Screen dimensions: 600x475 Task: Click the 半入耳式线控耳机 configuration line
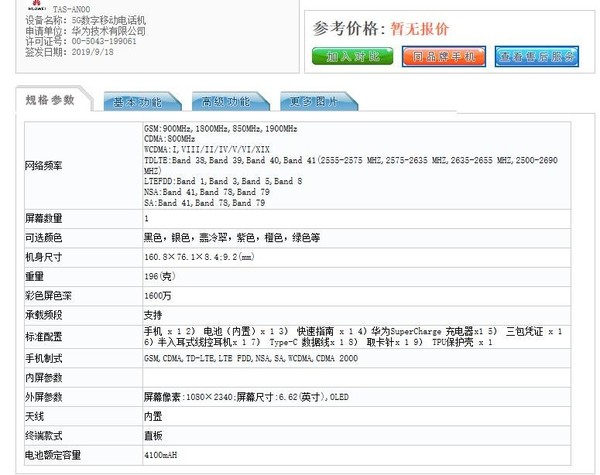pos(318,342)
